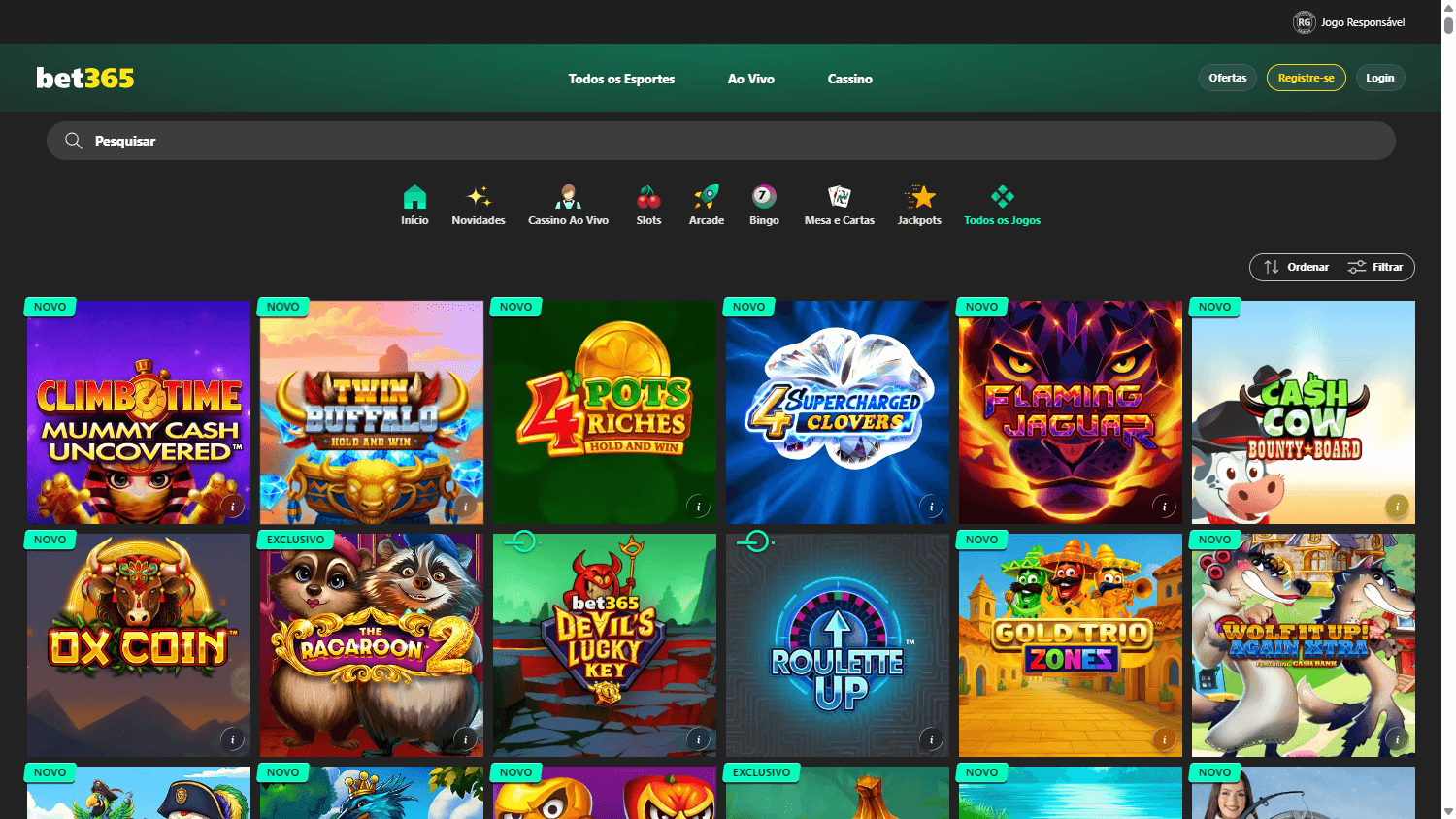This screenshot has height=819, width=1456.
Task: Show info for 4 Supercharged Clovers
Action: (932, 507)
